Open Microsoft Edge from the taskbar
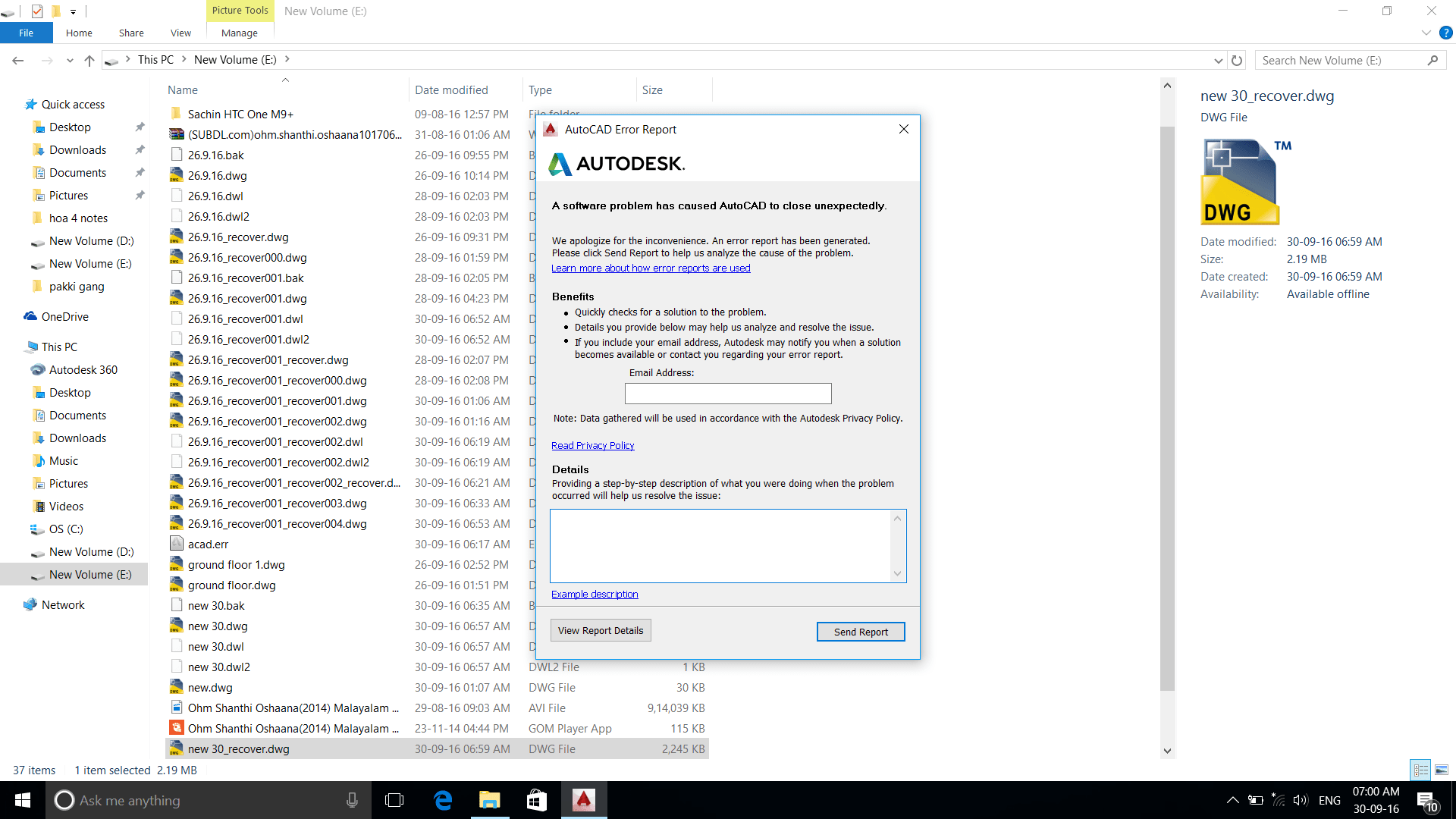Viewport: 1456px width, 819px height. click(443, 800)
